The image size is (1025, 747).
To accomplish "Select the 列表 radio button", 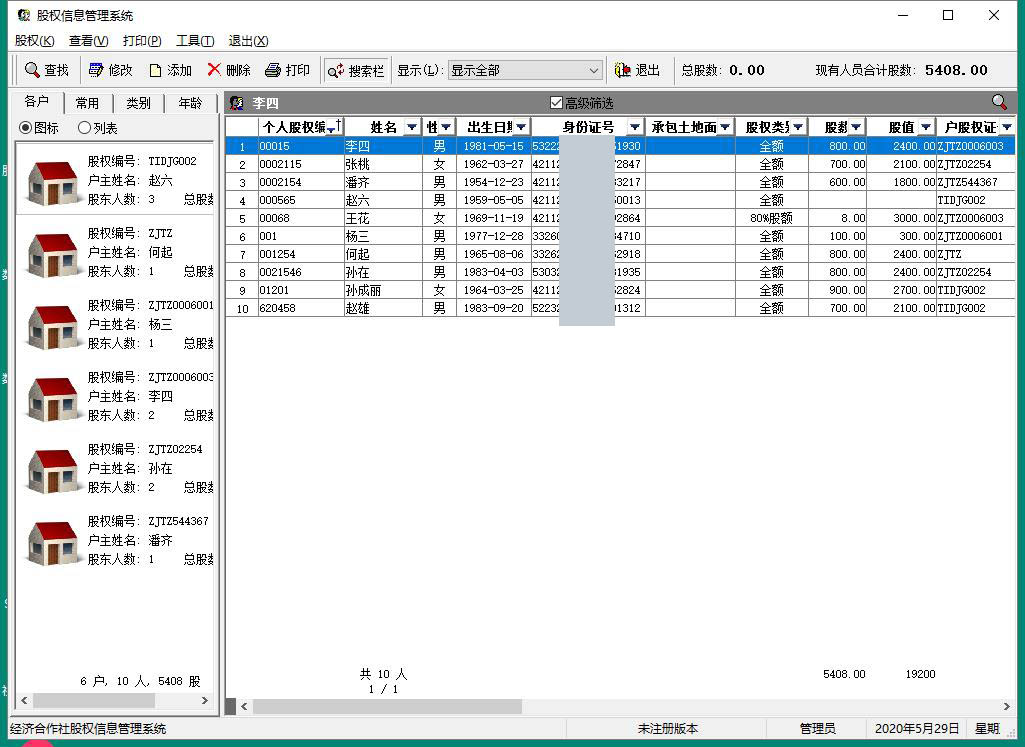I will 84,128.
